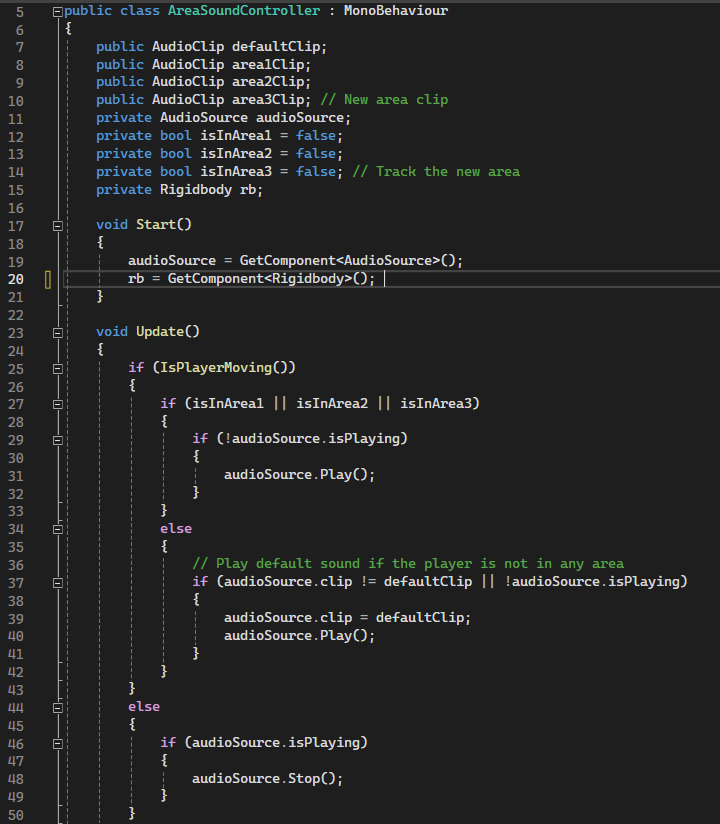Click 'isInArea2' declaration on line 13
This screenshot has width=720, height=824.
(x=236, y=153)
